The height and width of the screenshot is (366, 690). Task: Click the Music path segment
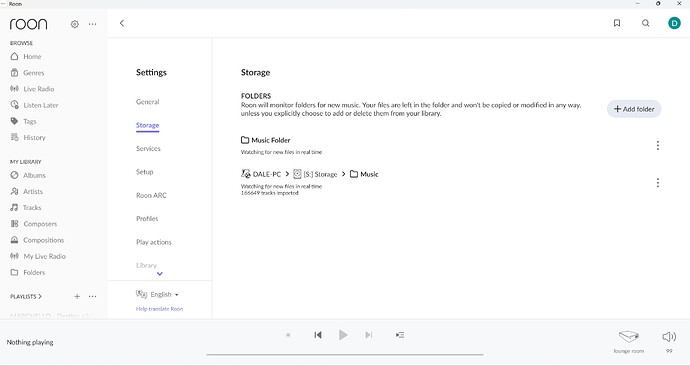pyautogui.click(x=364, y=174)
